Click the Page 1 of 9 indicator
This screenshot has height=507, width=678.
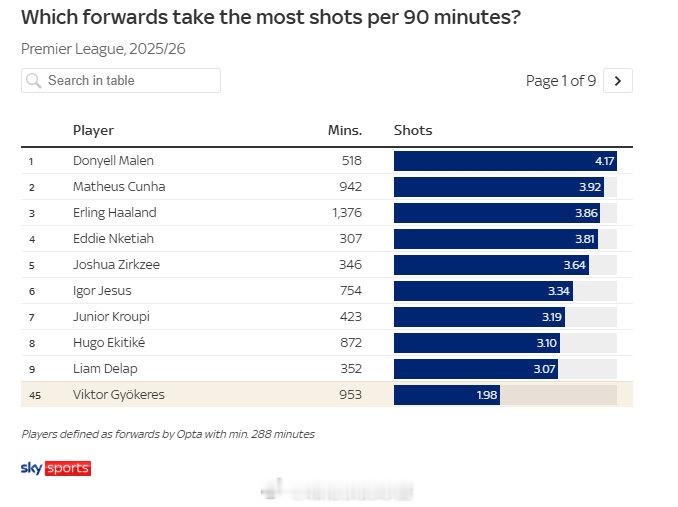(x=560, y=81)
